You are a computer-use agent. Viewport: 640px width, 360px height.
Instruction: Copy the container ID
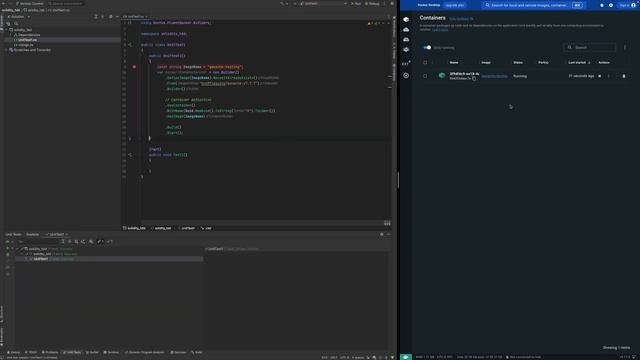click(474, 78)
